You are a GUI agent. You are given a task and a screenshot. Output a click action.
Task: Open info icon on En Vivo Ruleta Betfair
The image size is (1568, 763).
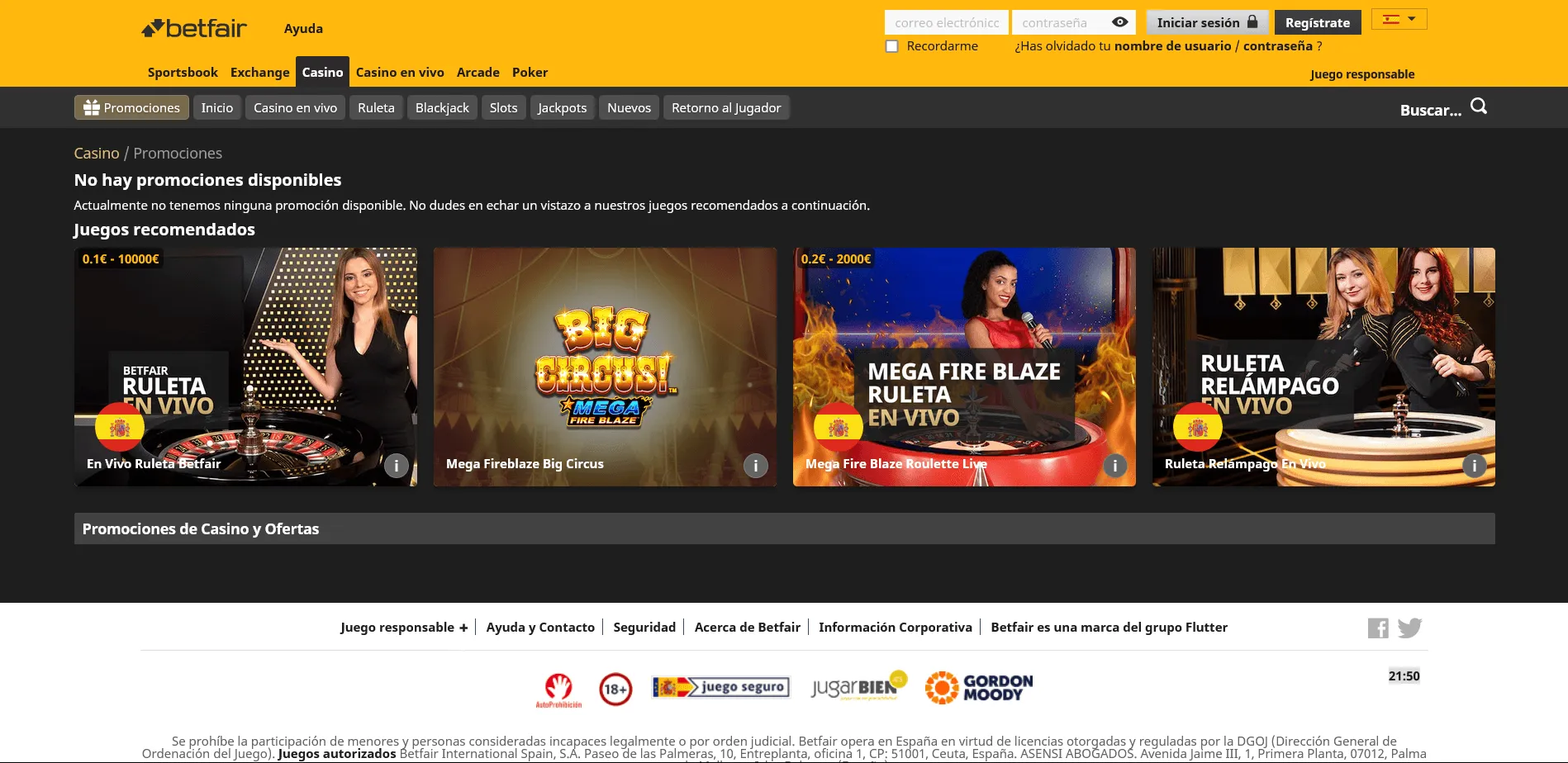[397, 466]
